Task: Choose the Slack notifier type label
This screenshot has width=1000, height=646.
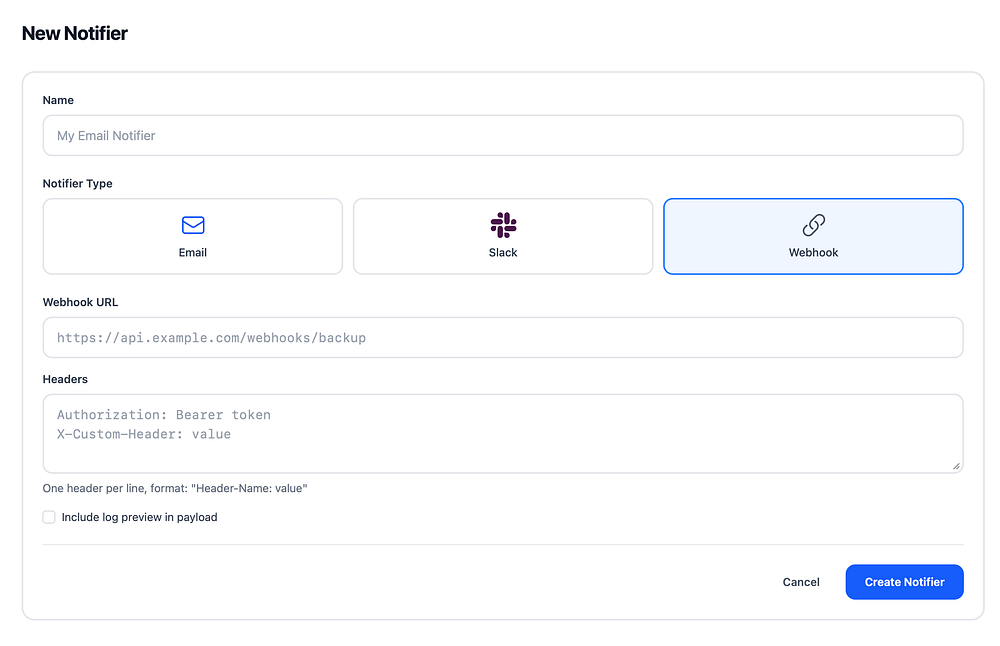Action: point(503,253)
